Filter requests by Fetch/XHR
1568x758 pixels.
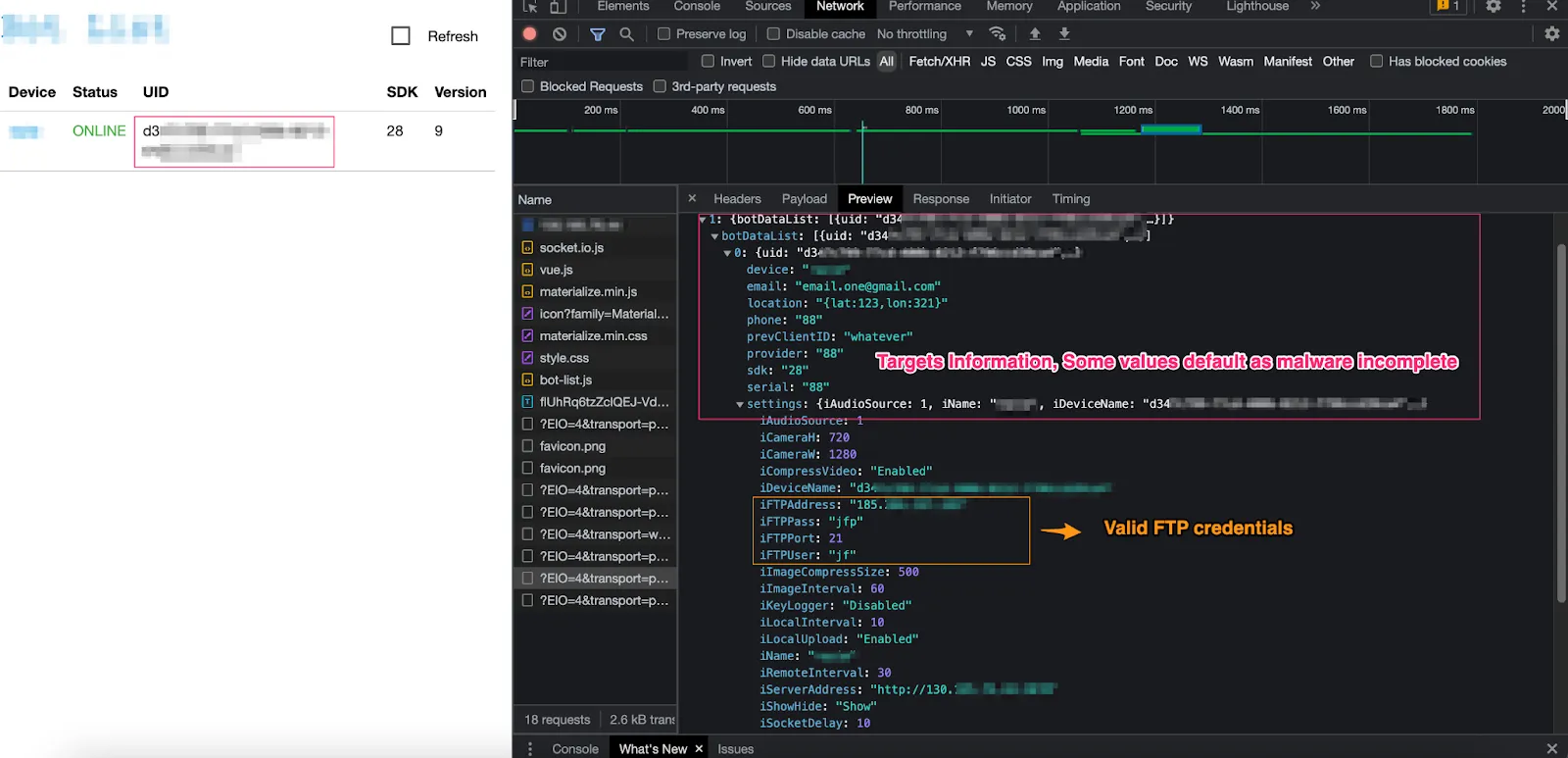(x=939, y=61)
